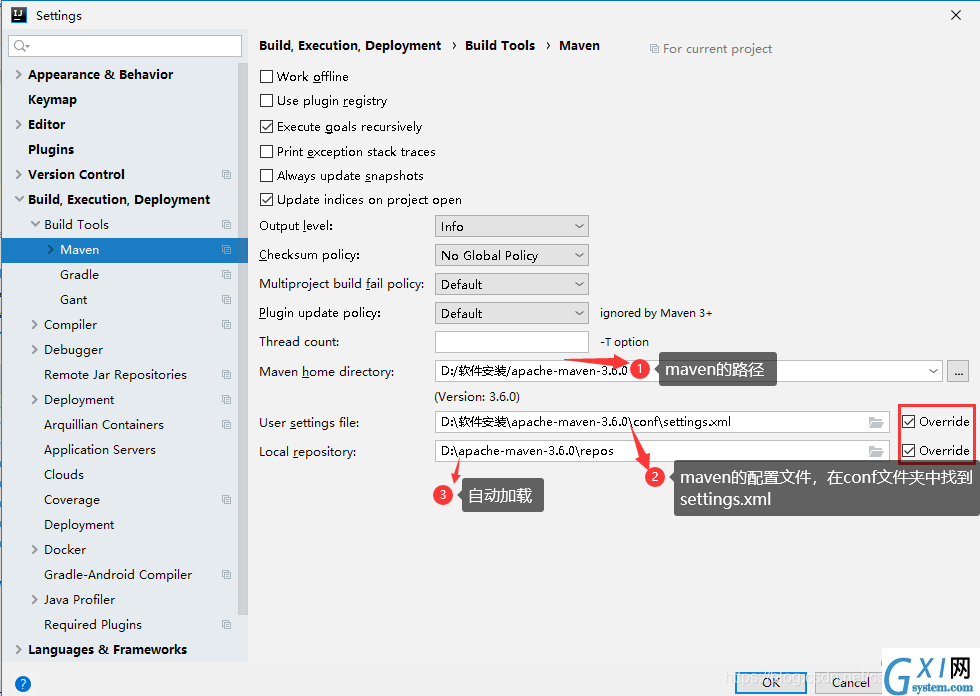Viewport: 980px width, 696px height.
Task: Select Required Plugins in the tree
Action: (93, 624)
